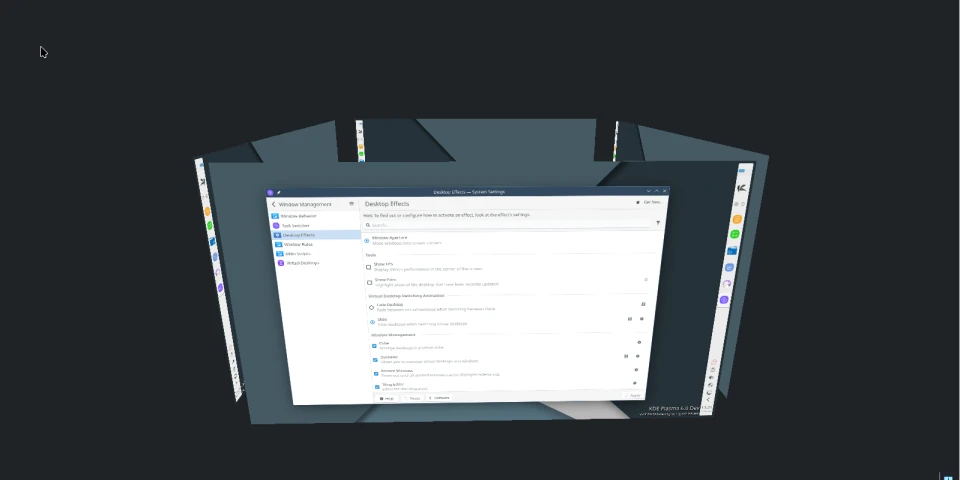Screen dimensions: 960x480
Task: Click the Help button
Action: (386, 398)
